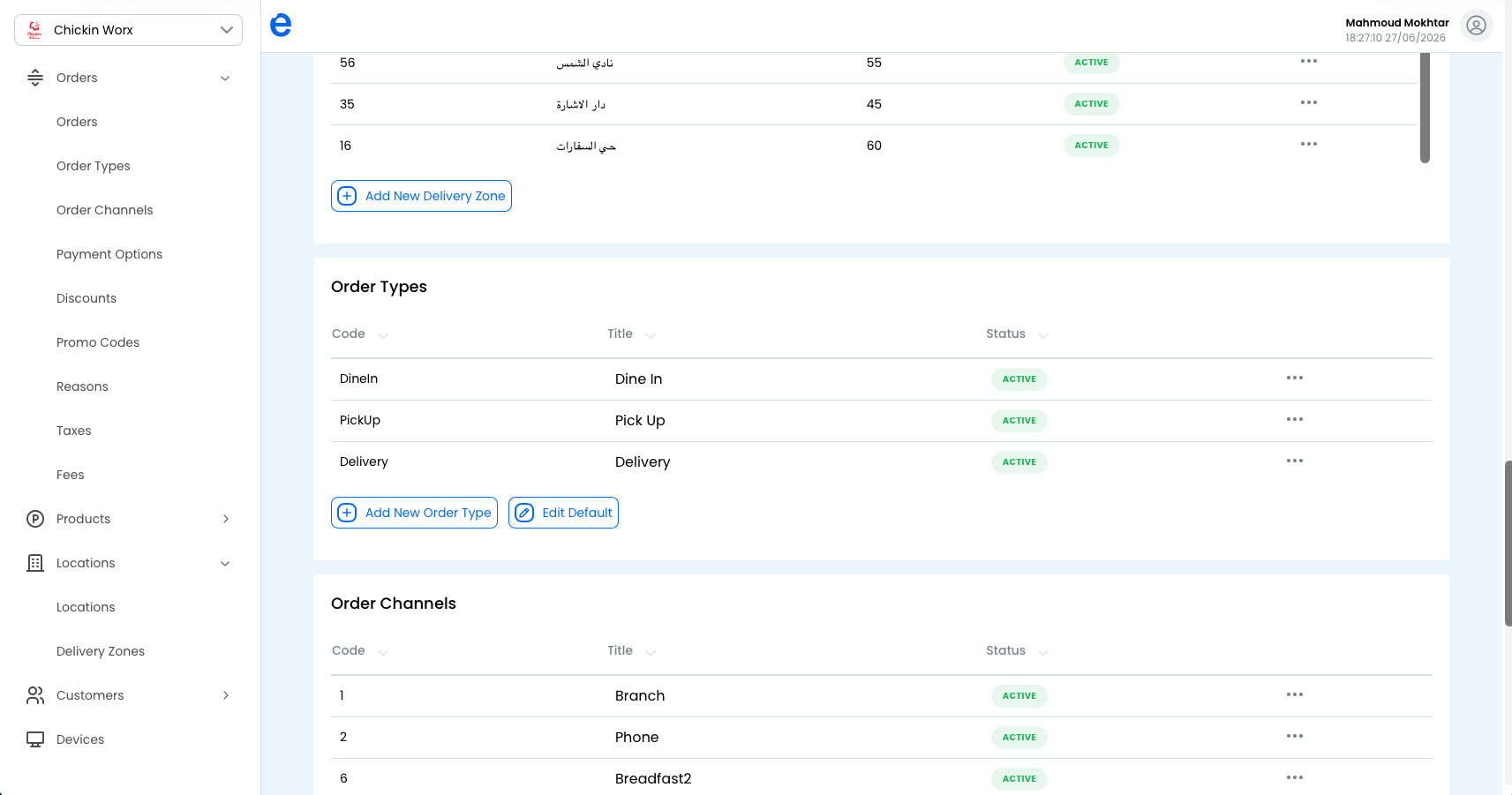Viewport: 1512px width, 795px height.
Task: Open more options for Delivery order type
Action: tap(1294, 461)
